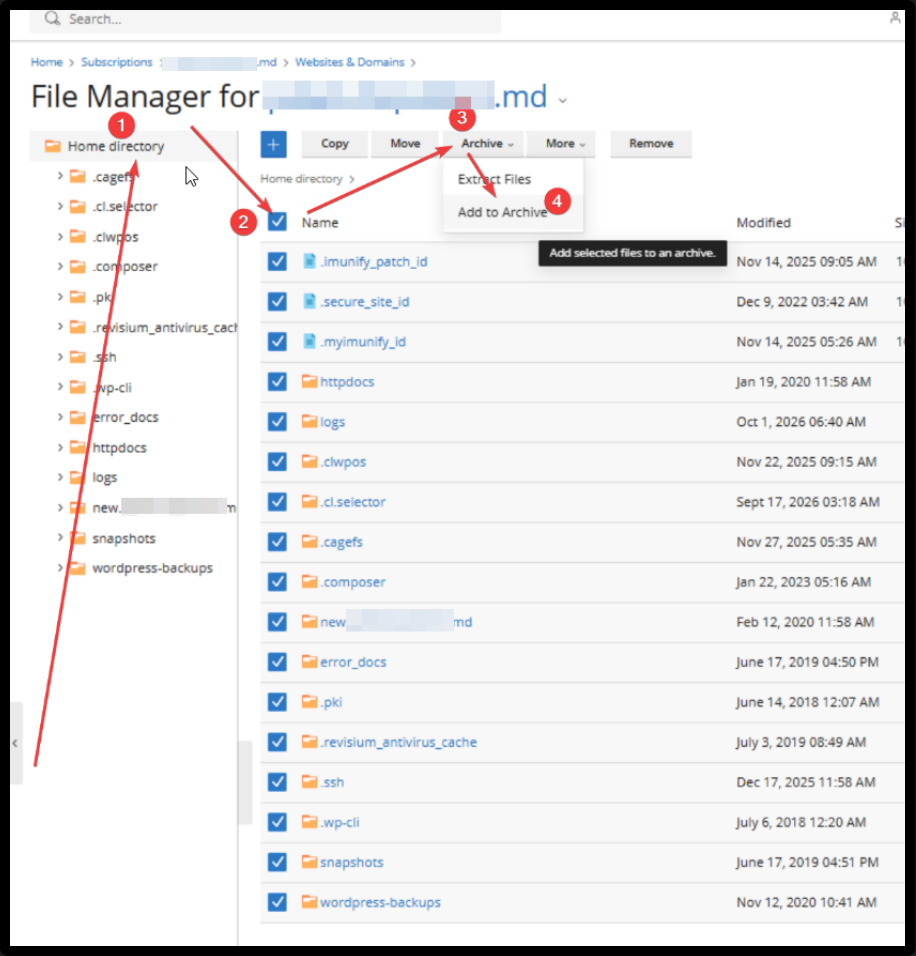This screenshot has height=956, width=916.
Task: Click the snapshots folder icon in file list
Action: coord(310,862)
